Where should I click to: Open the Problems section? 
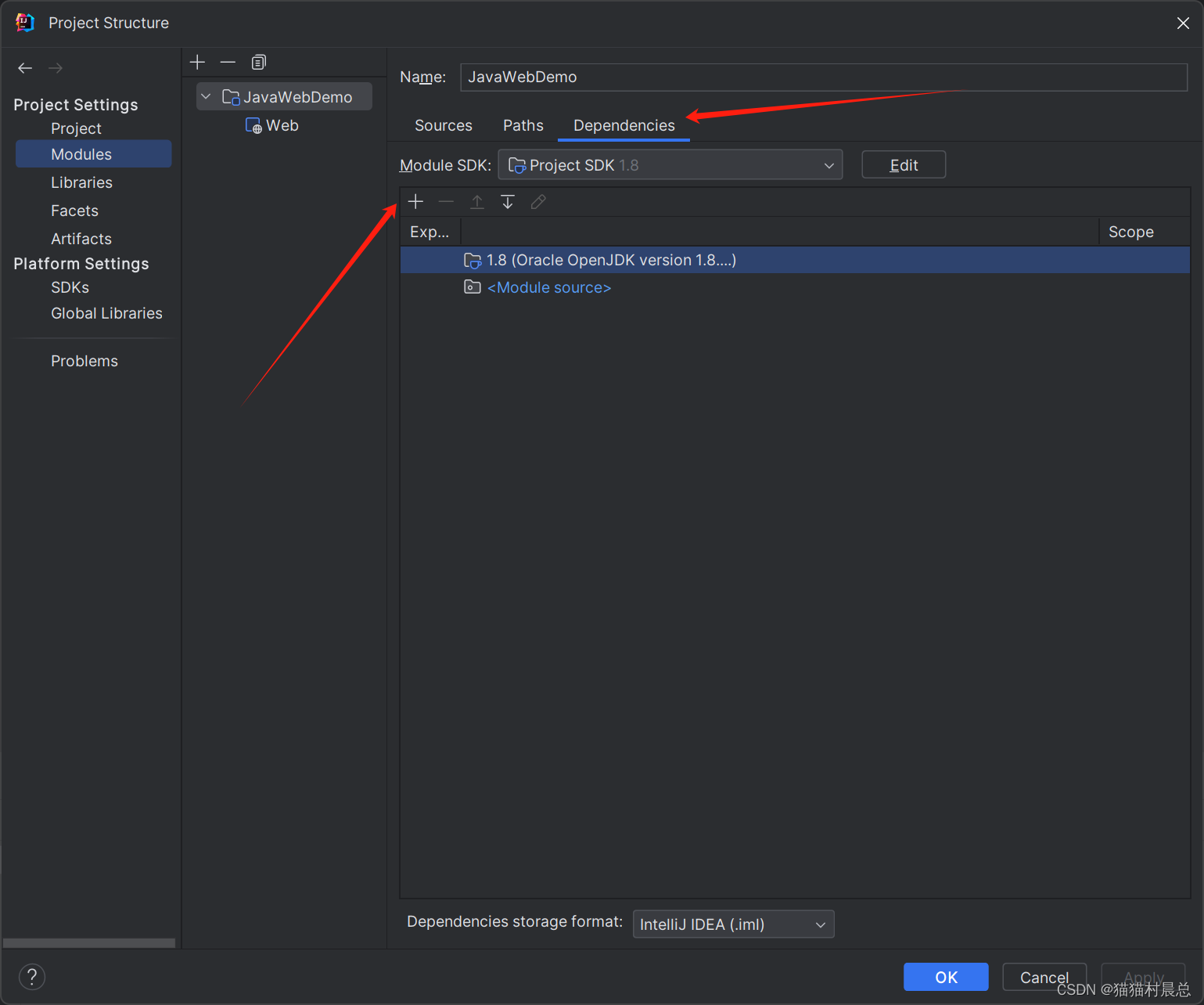tap(84, 361)
